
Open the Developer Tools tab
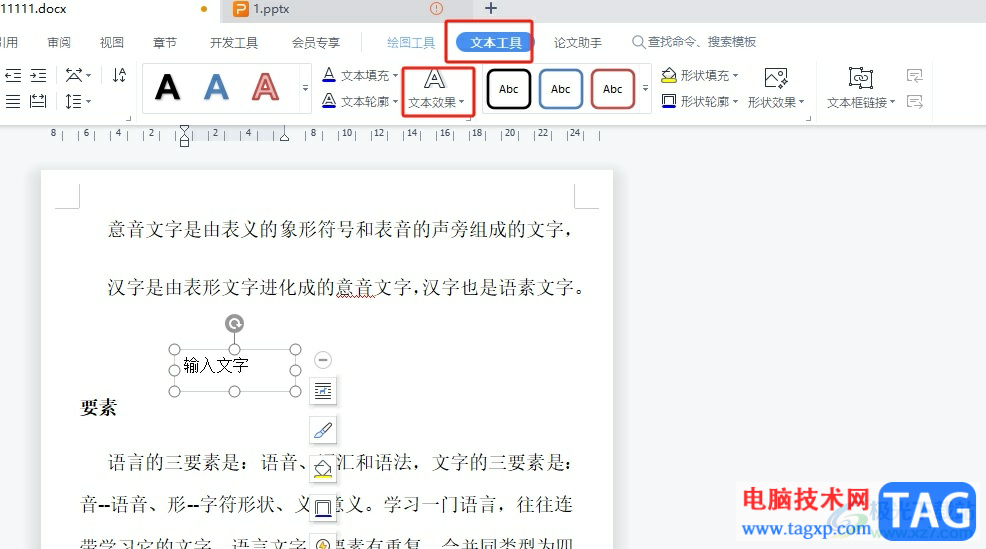(x=234, y=42)
